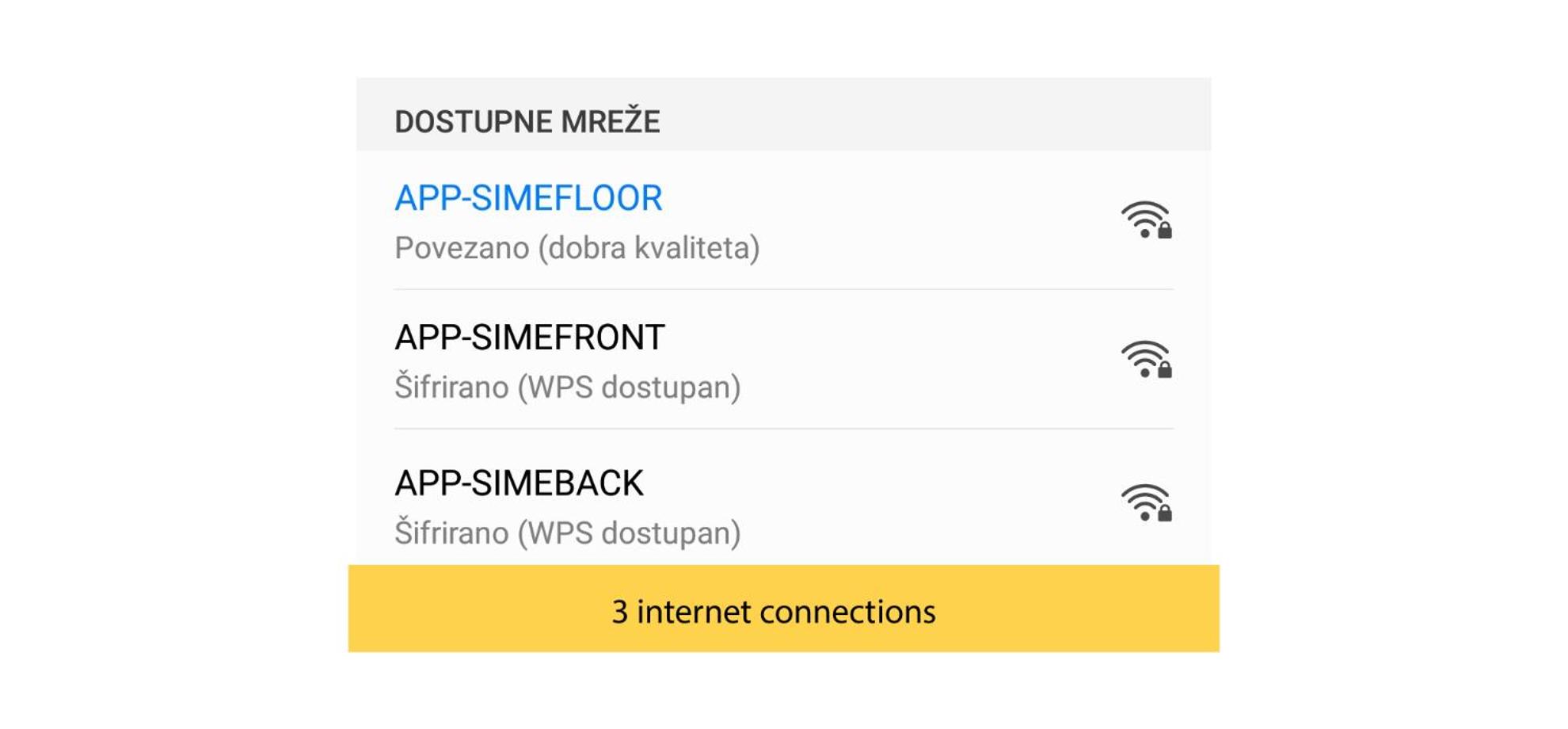Click empty space in the APP-SIMEFLOOR row
The image size is (1568, 729).
click(x=934, y=220)
